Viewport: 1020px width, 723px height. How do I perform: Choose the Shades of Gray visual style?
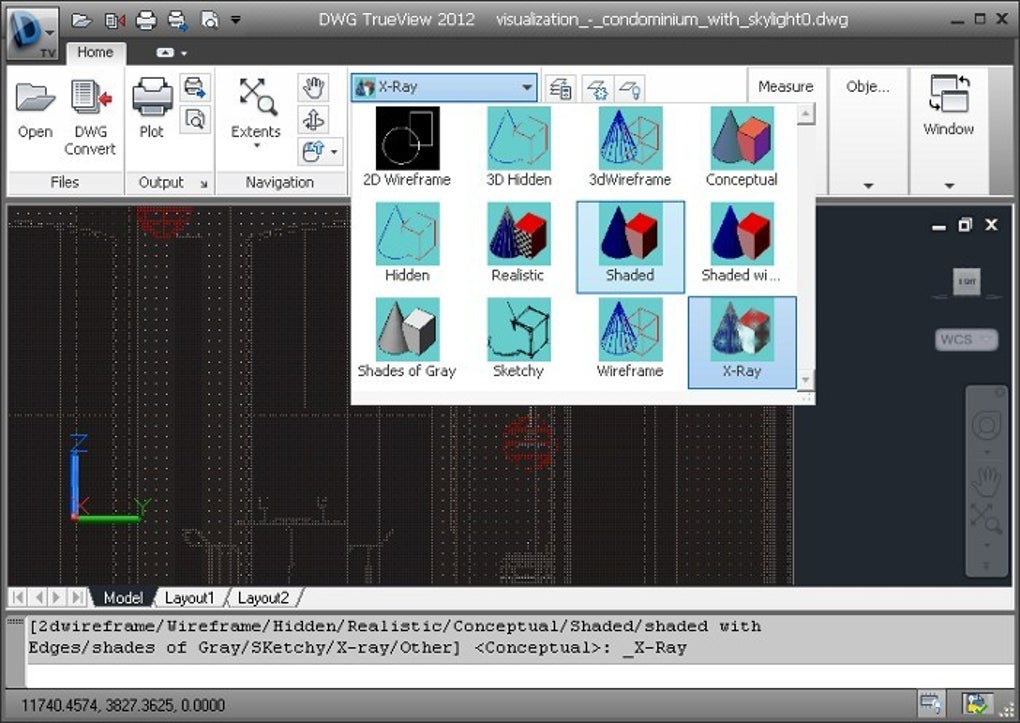407,339
